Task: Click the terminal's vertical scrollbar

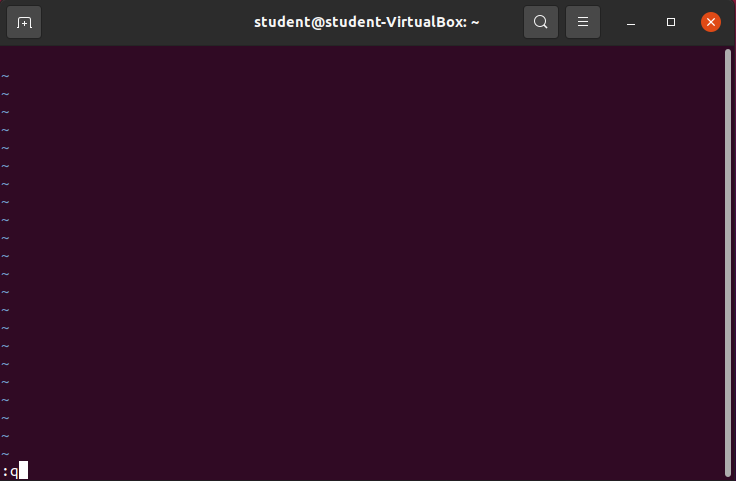Action: pyautogui.click(x=728, y=263)
